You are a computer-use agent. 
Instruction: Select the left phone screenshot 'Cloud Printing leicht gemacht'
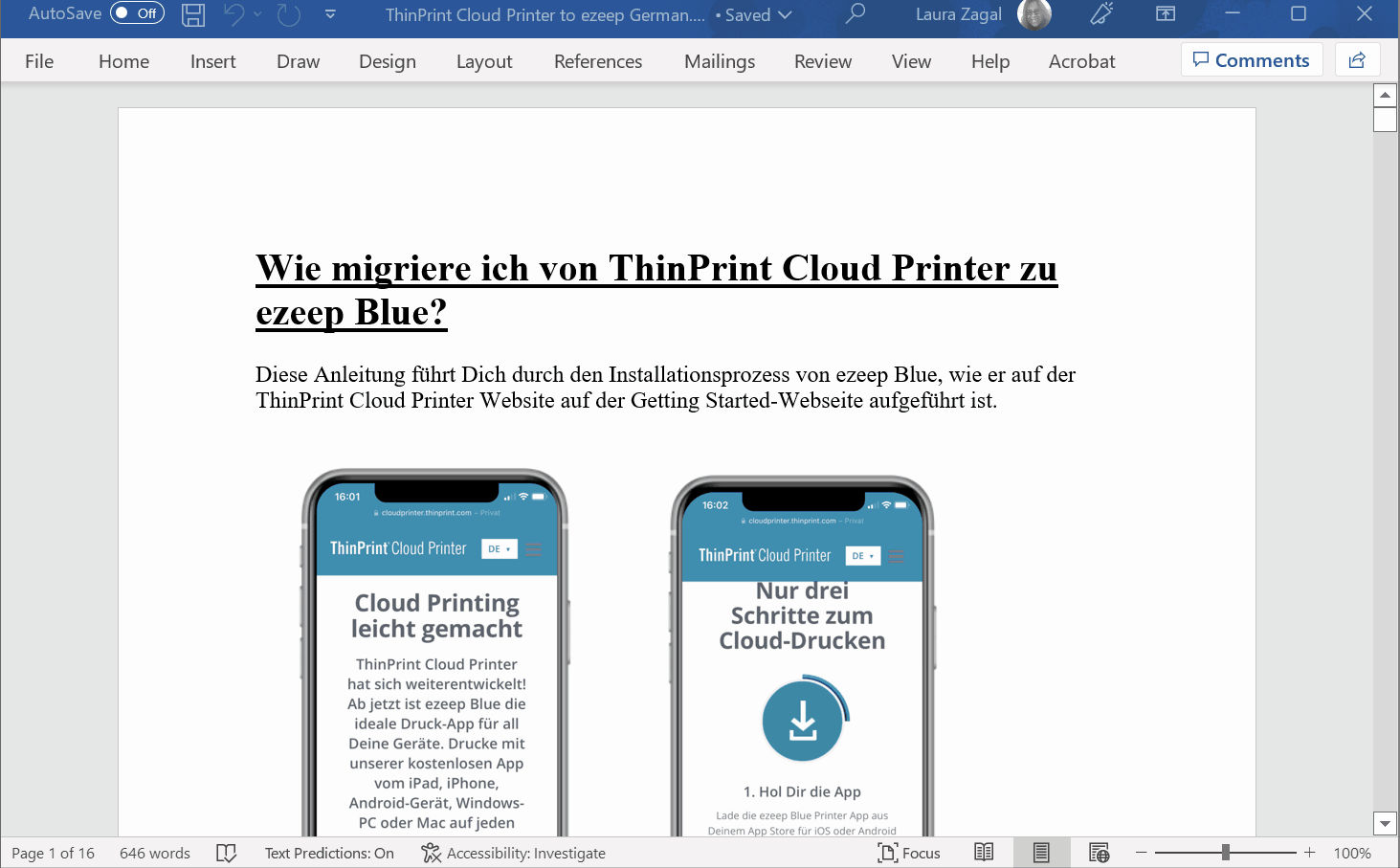(436, 653)
